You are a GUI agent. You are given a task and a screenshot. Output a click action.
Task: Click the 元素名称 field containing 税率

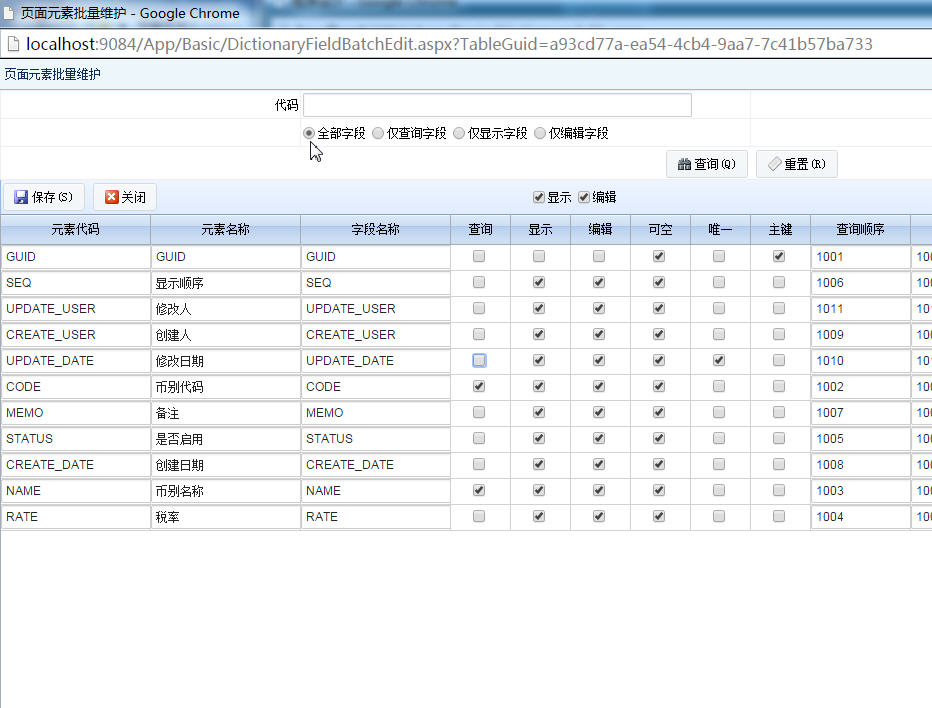click(225, 517)
